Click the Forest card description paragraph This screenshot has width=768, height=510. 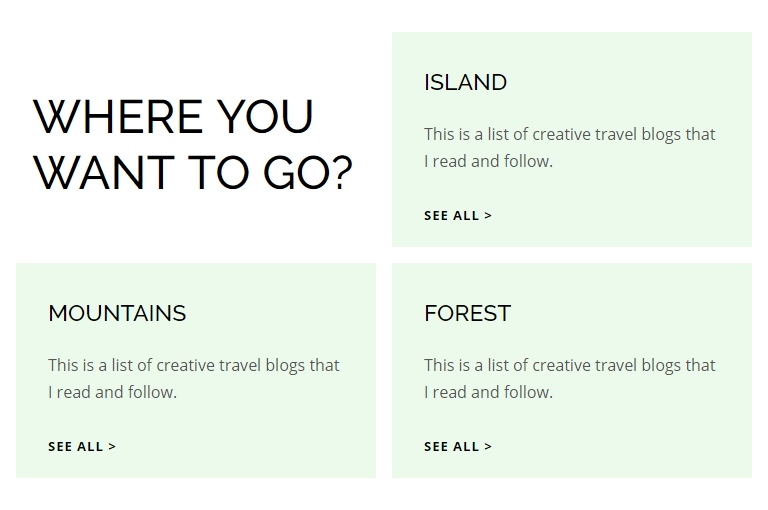pyautogui.click(x=569, y=366)
